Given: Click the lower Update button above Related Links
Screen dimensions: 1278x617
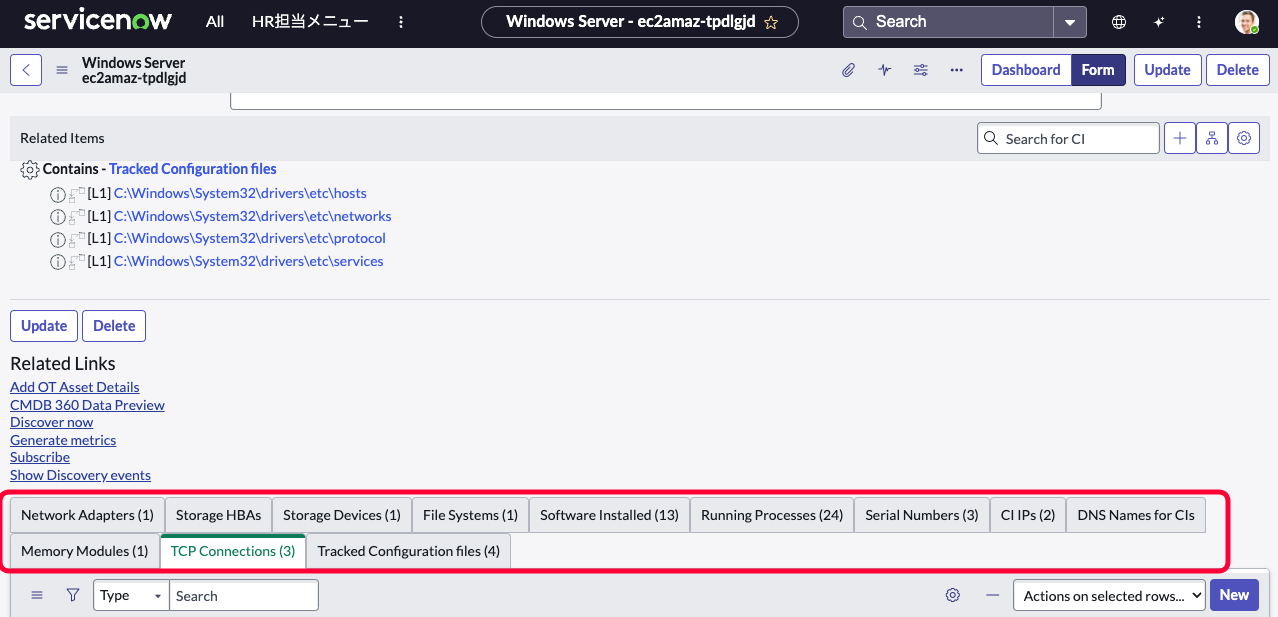Looking at the screenshot, I should coord(44,326).
